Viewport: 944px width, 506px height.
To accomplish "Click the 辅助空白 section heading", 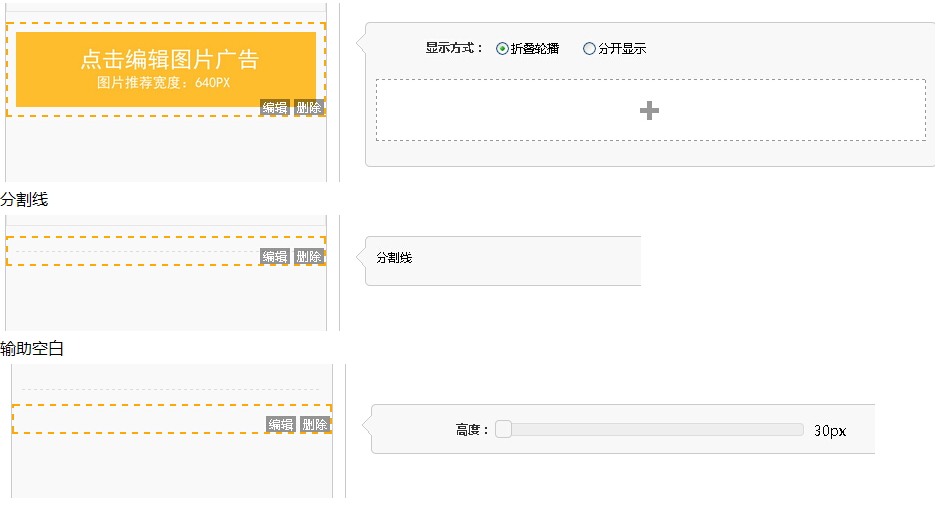I will coord(32,349).
